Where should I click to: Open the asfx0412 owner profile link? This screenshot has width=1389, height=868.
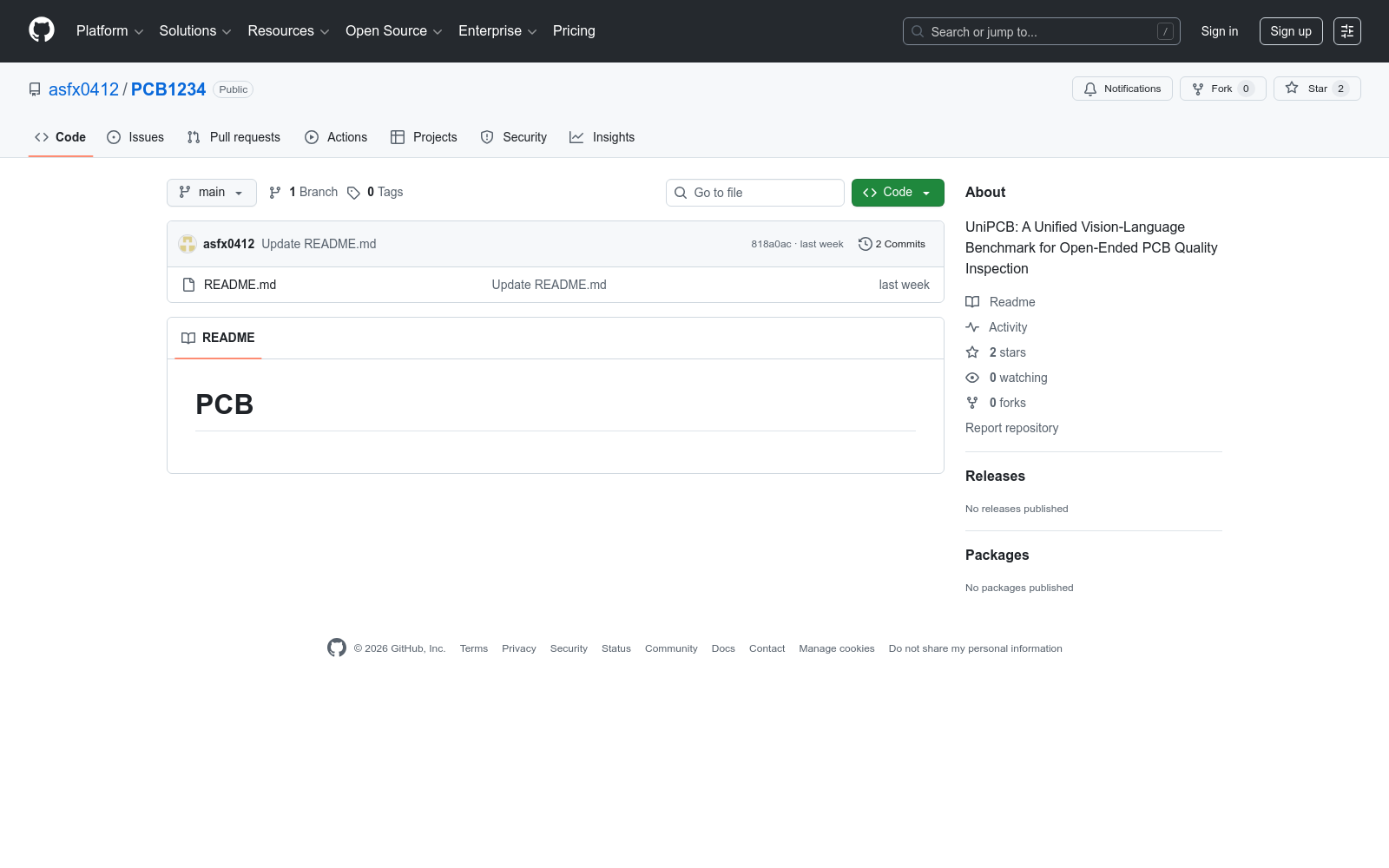pyautogui.click(x=83, y=89)
